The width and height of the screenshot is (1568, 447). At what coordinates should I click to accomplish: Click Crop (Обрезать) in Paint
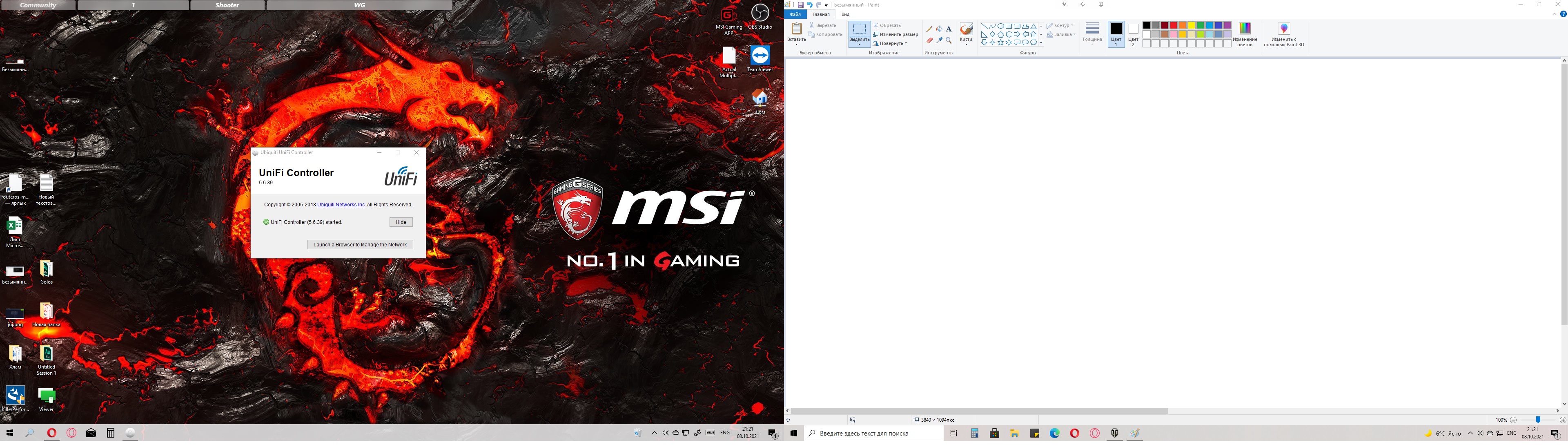(x=887, y=26)
